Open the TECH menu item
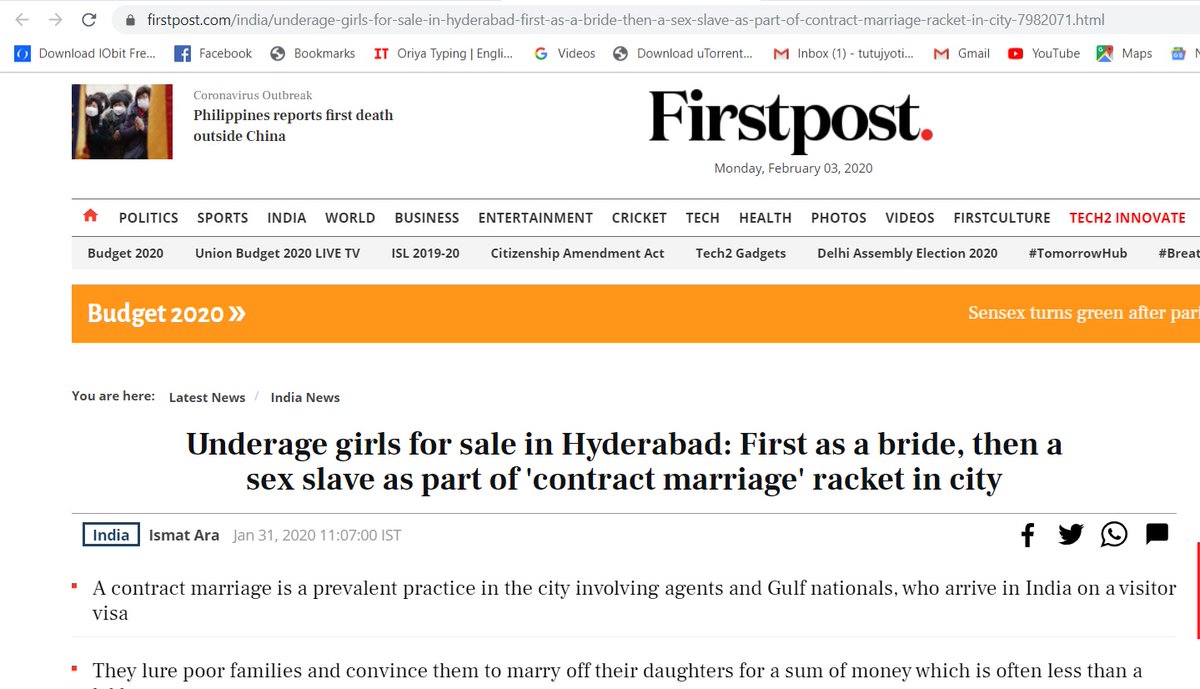The width and height of the screenshot is (1200, 689). pos(702,218)
